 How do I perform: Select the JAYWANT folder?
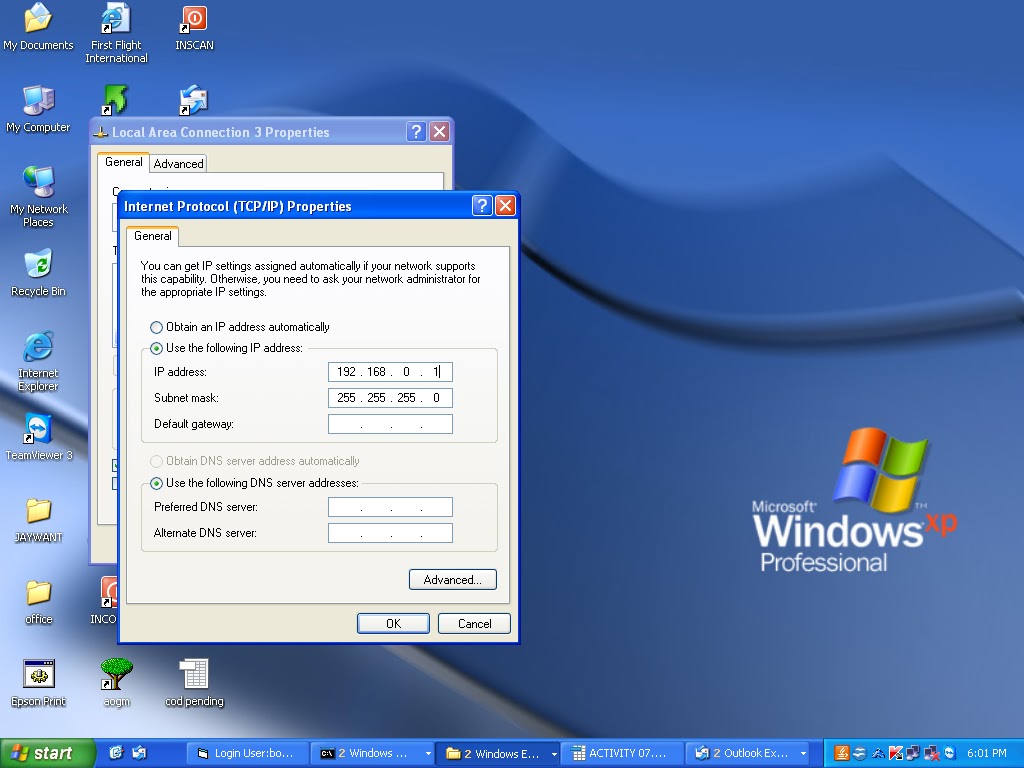tap(38, 520)
